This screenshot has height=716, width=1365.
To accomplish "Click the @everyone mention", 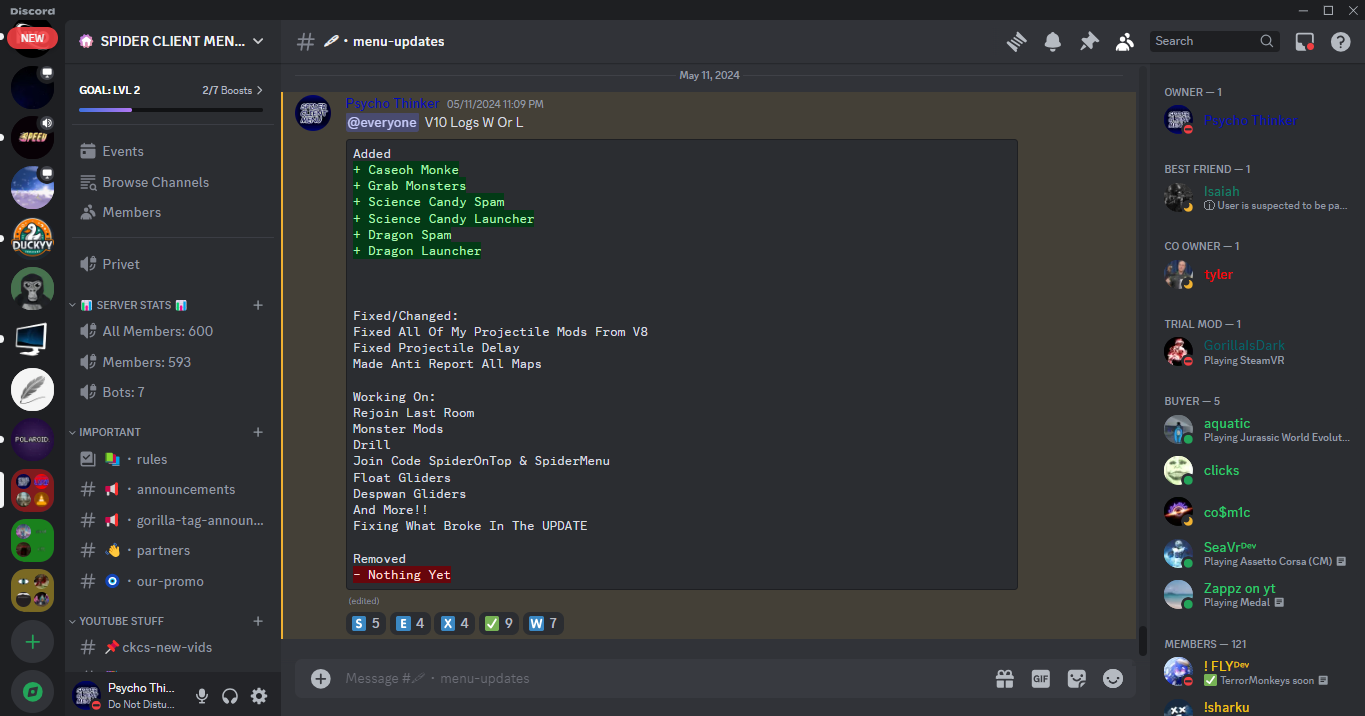I will point(382,122).
